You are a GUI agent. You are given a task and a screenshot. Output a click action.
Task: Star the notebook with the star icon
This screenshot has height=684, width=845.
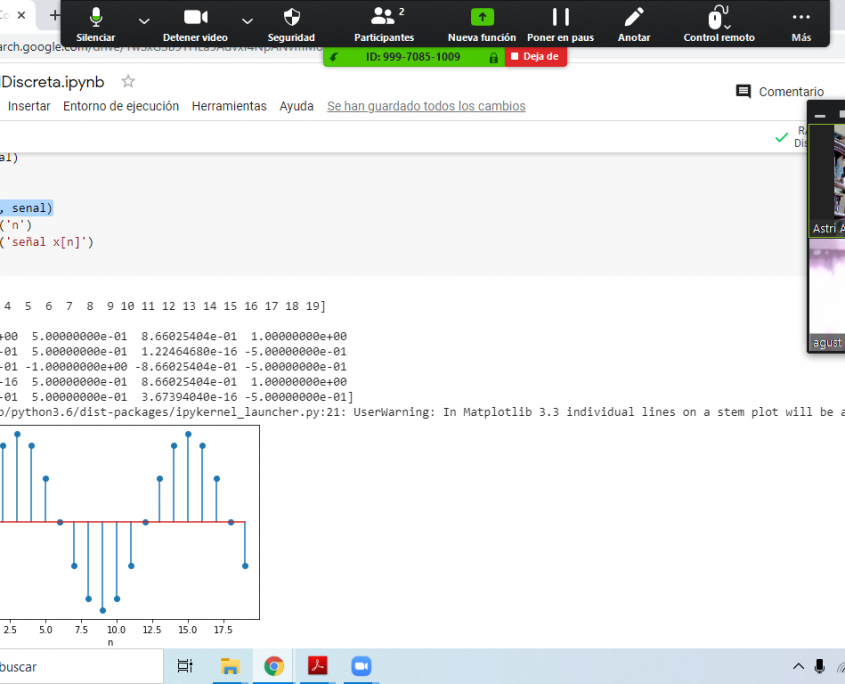point(128,82)
